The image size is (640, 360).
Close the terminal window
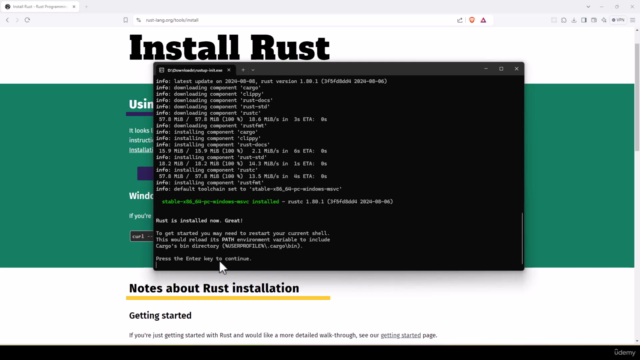point(516,69)
